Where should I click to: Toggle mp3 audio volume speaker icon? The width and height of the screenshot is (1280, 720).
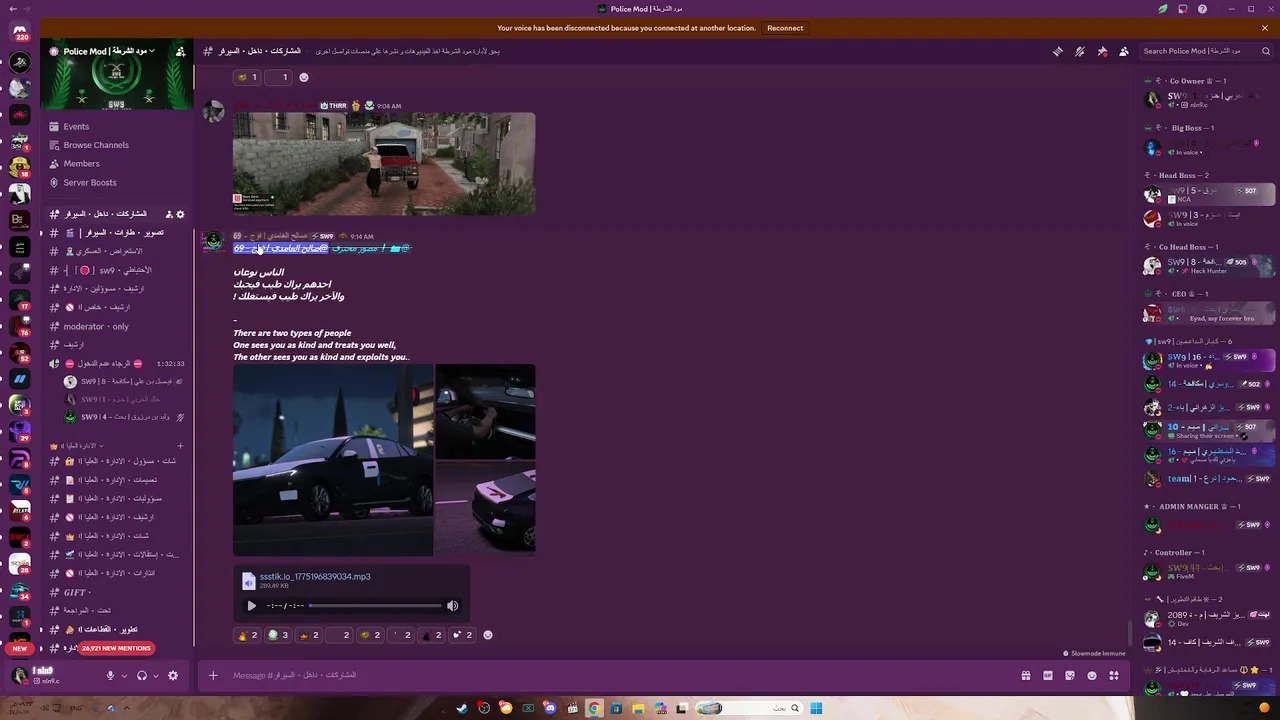[453, 605]
